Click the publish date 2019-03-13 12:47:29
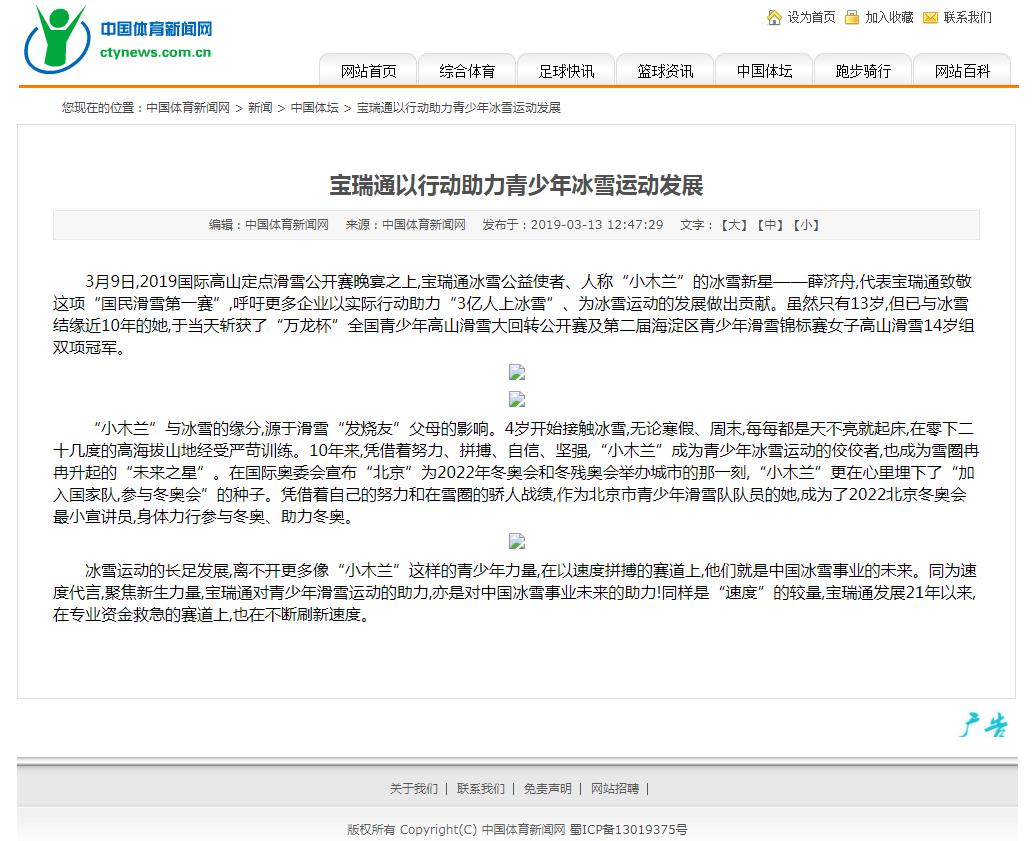The image size is (1033, 841). (x=597, y=225)
